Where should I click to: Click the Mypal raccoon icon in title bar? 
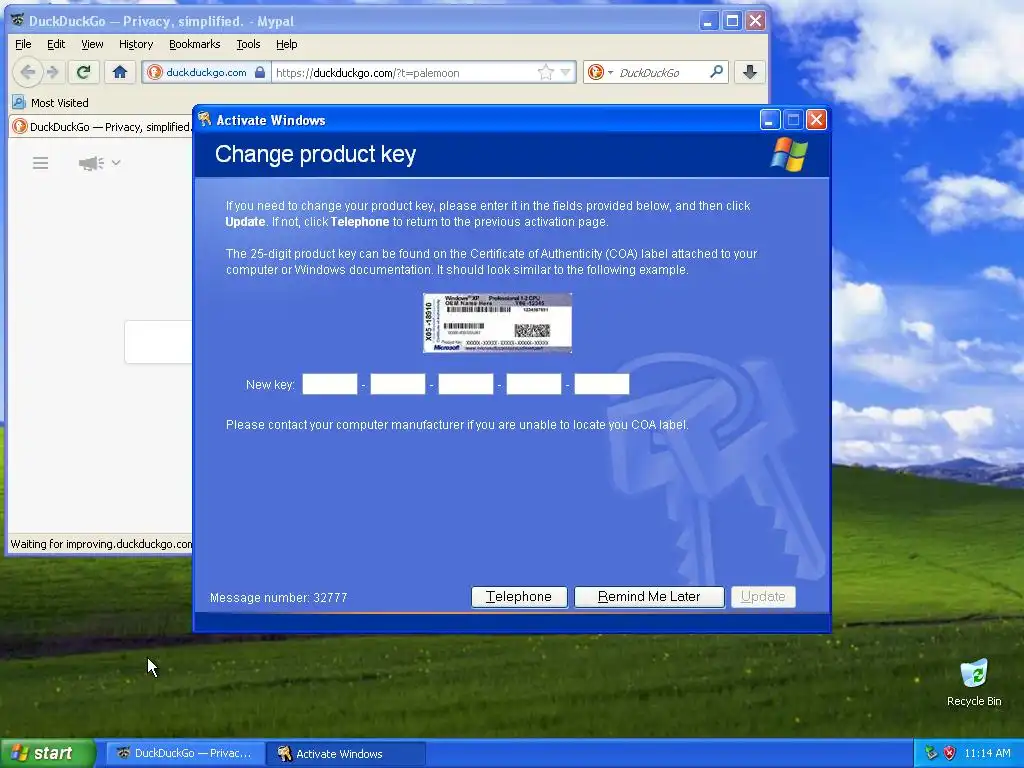[18, 20]
